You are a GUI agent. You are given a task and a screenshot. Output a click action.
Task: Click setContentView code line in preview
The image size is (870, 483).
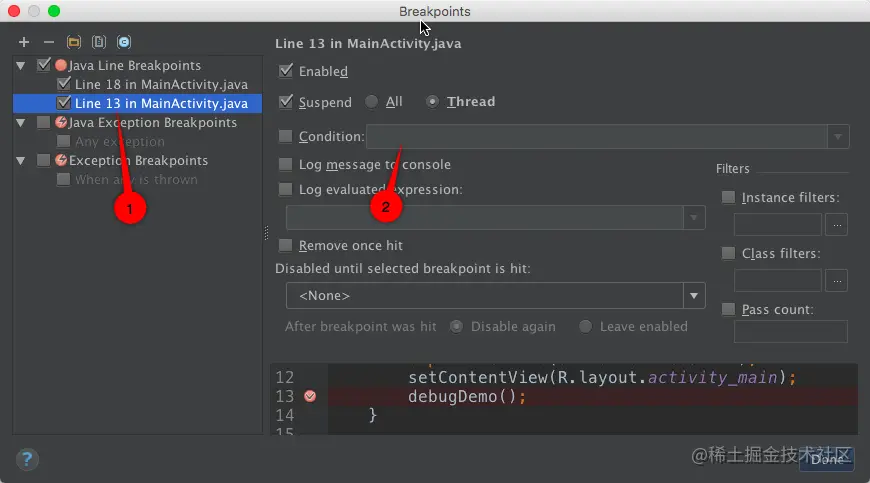pyautogui.click(x=603, y=378)
